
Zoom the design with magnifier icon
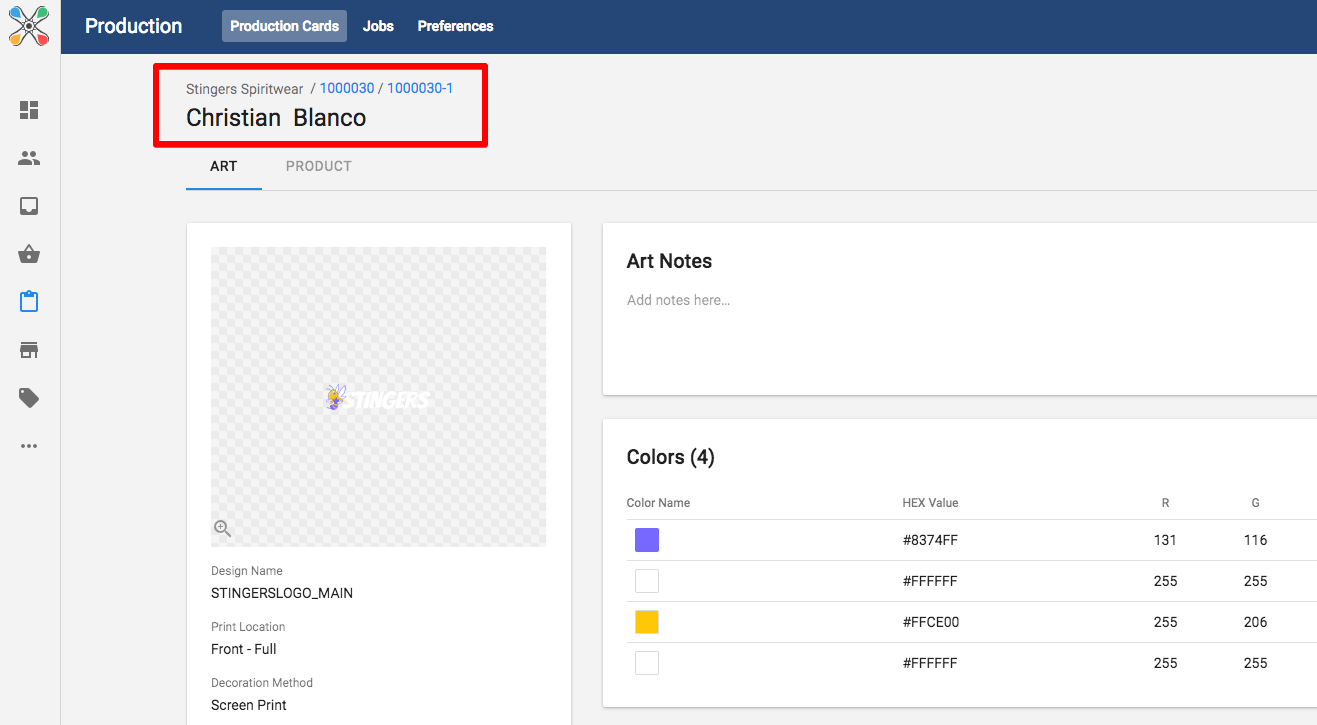point(223,529)
